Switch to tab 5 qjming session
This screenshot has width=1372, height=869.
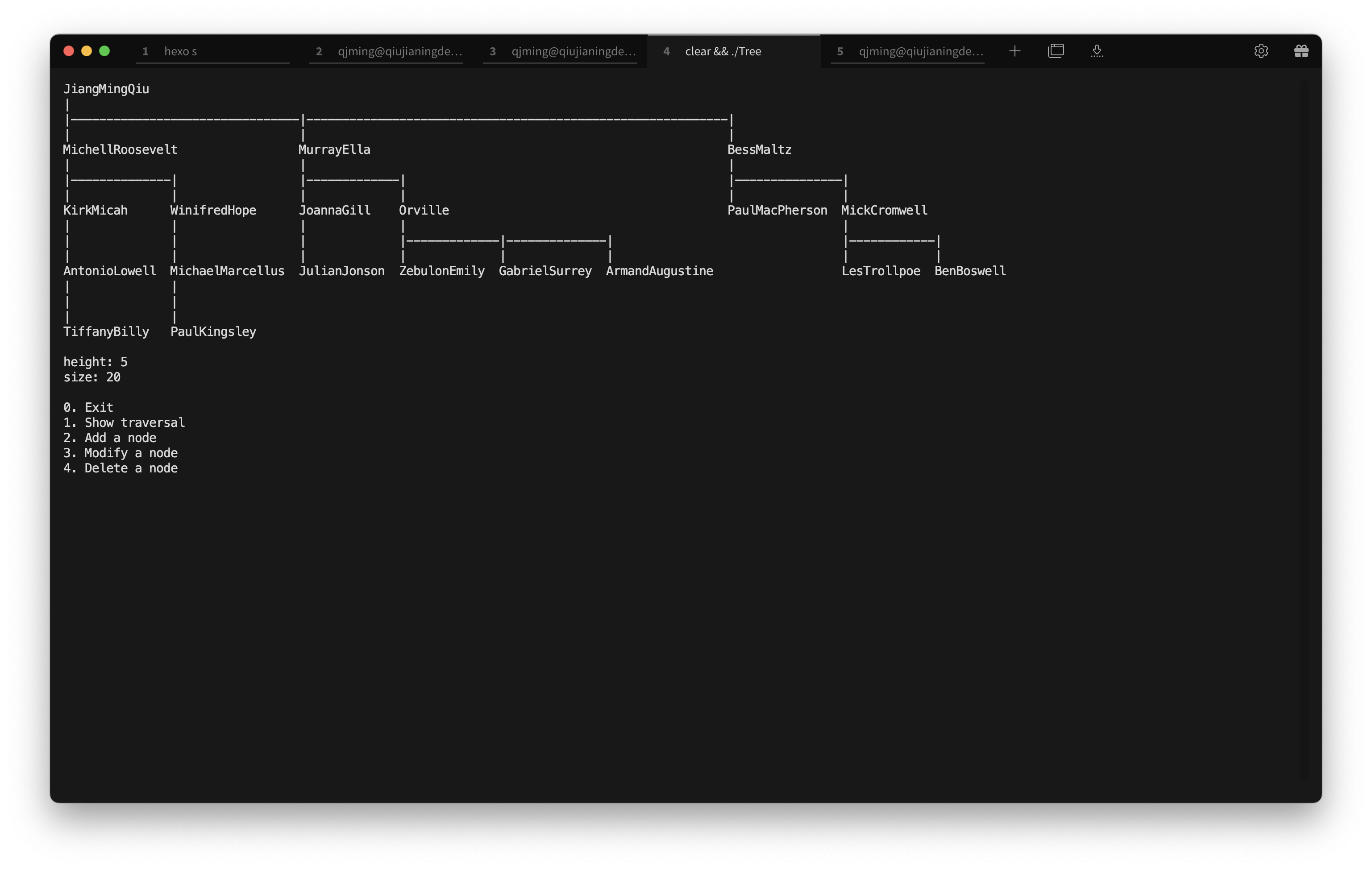(908, 51)
